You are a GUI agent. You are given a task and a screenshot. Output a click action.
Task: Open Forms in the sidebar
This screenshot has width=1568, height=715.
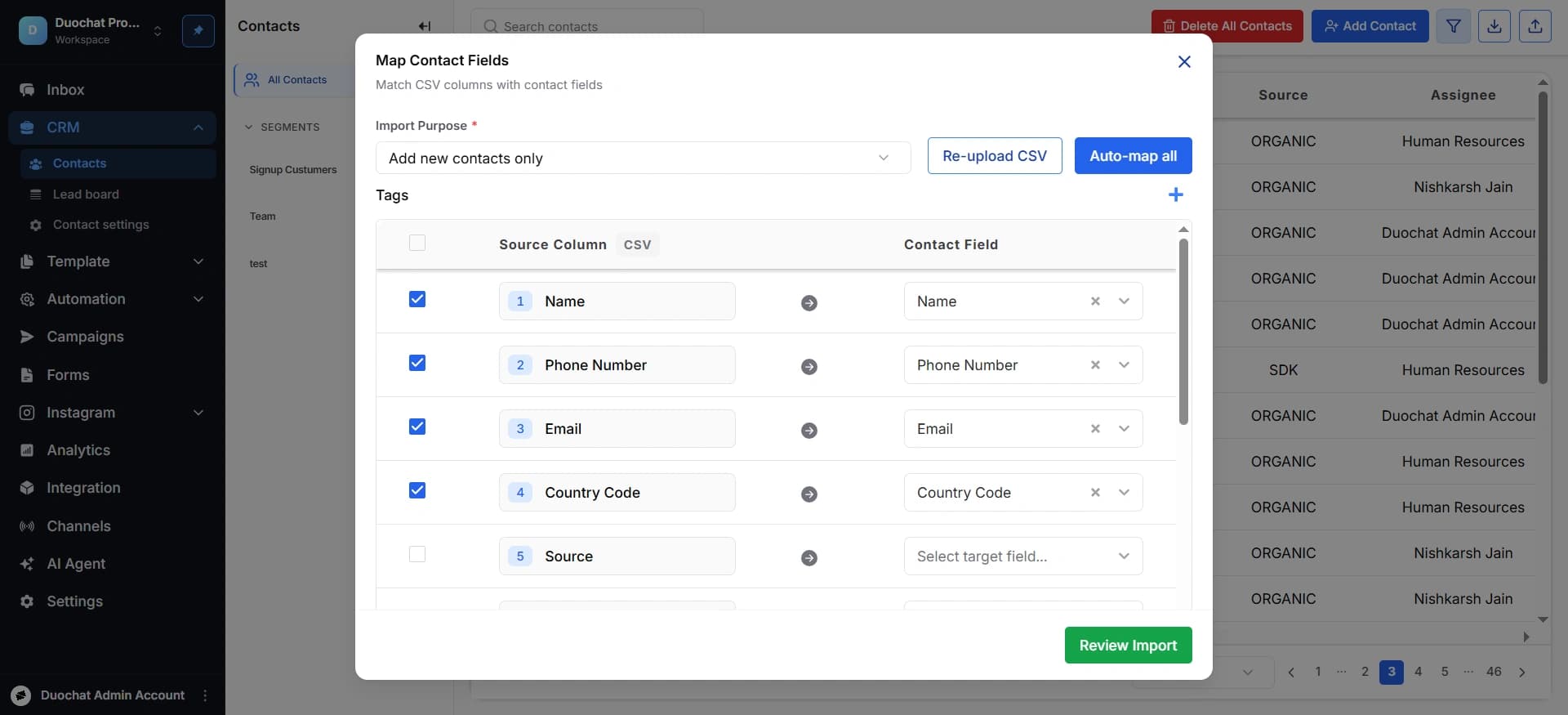point(113,375)
